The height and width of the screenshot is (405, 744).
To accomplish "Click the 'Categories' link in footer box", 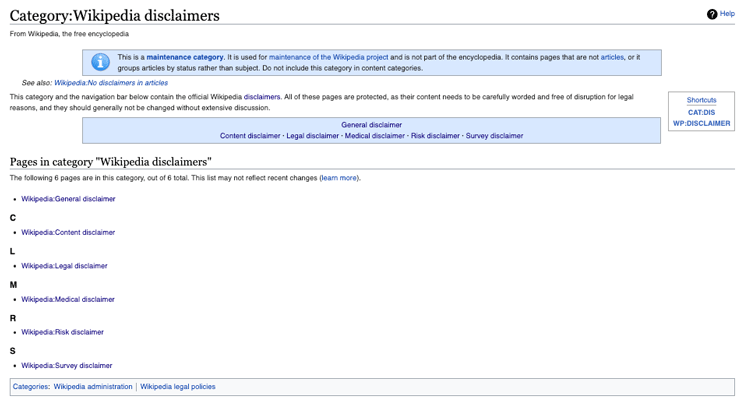I will [30, 387].
